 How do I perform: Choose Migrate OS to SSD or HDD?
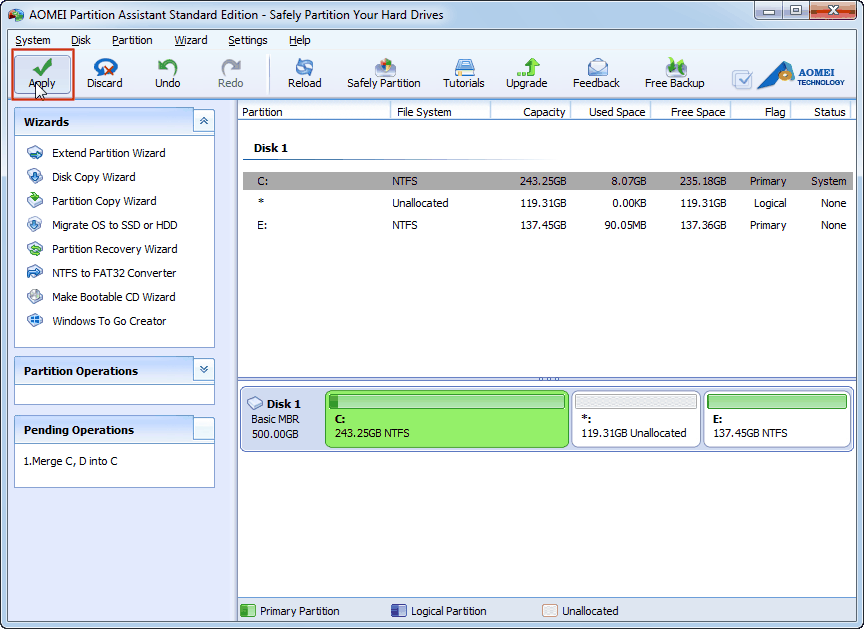(x=115, y=225)
